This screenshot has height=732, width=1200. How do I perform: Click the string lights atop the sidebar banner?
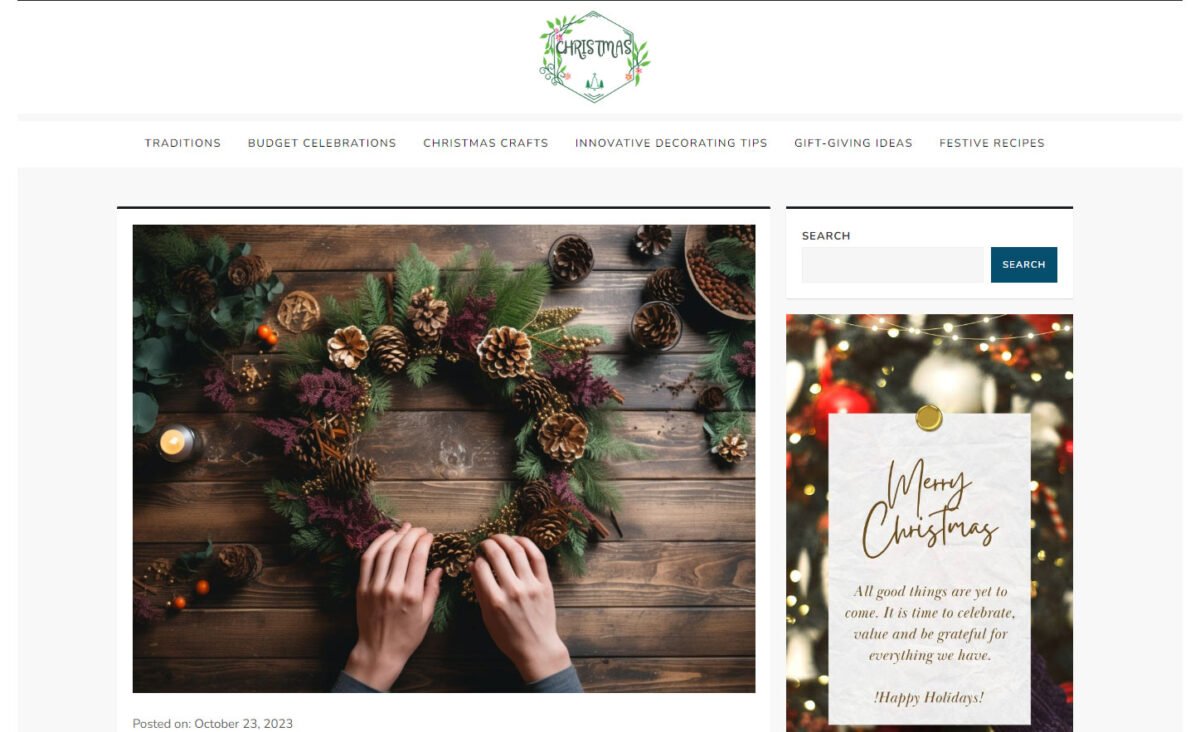tap(929, 328)
